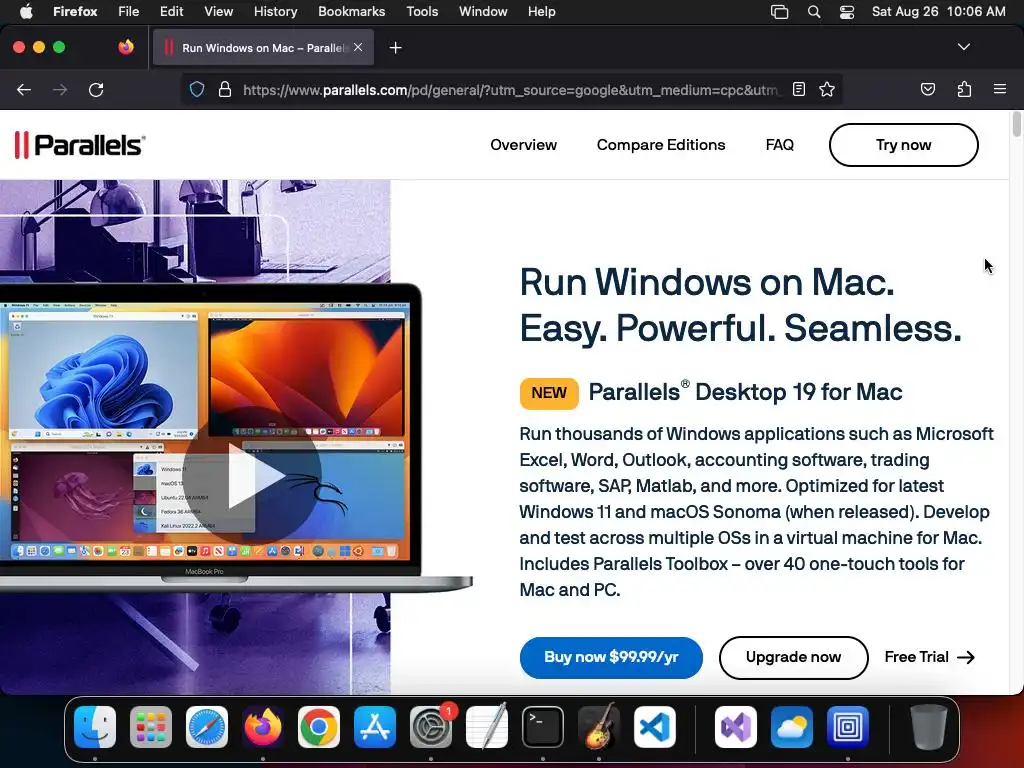The height and width of the screenshot is (768, 1024).
Task: Open the Help menu
Action: [x=541, y=12]
